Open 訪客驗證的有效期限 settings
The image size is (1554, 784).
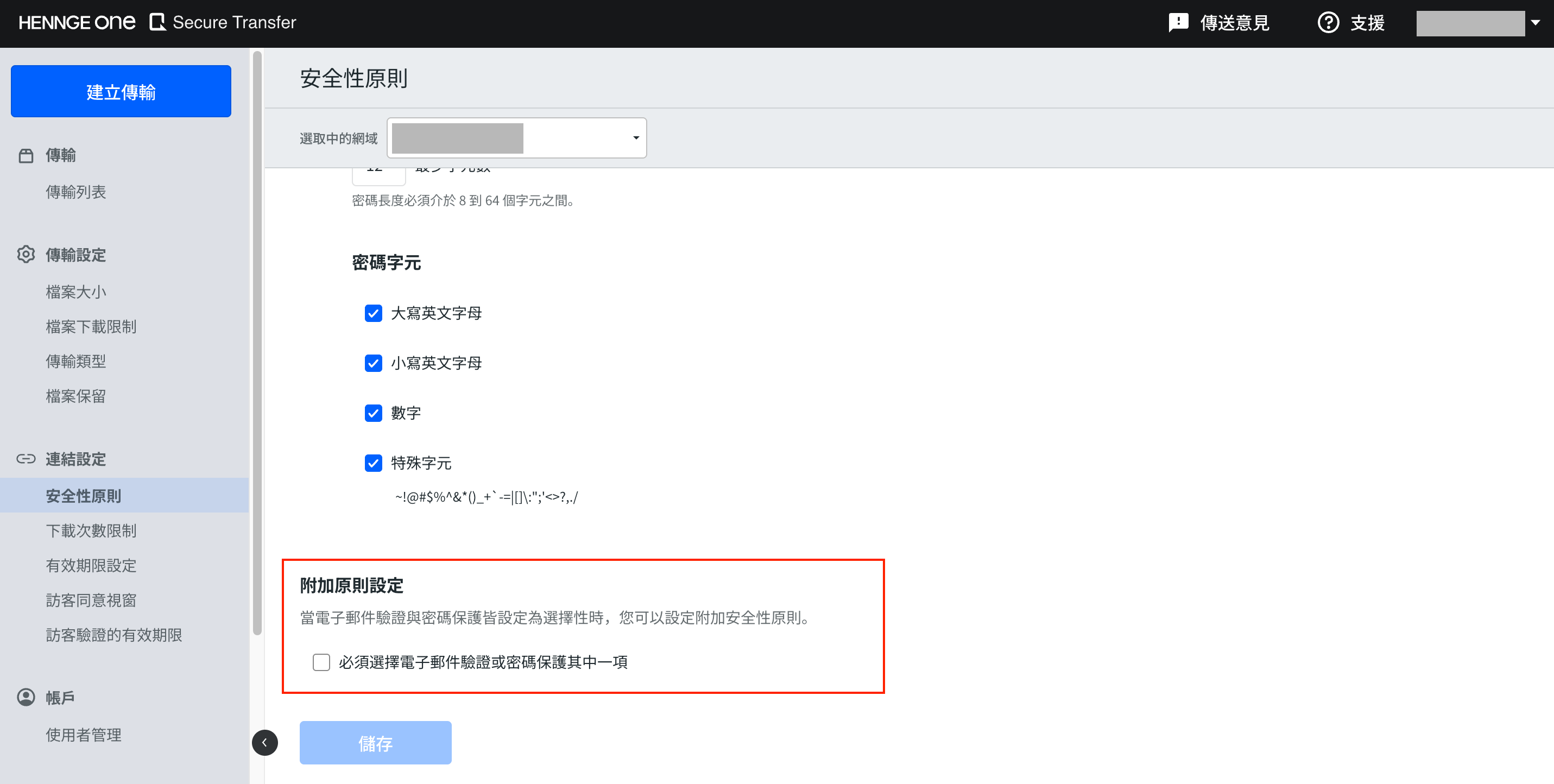pyautogui.click(x=114, y=635)
